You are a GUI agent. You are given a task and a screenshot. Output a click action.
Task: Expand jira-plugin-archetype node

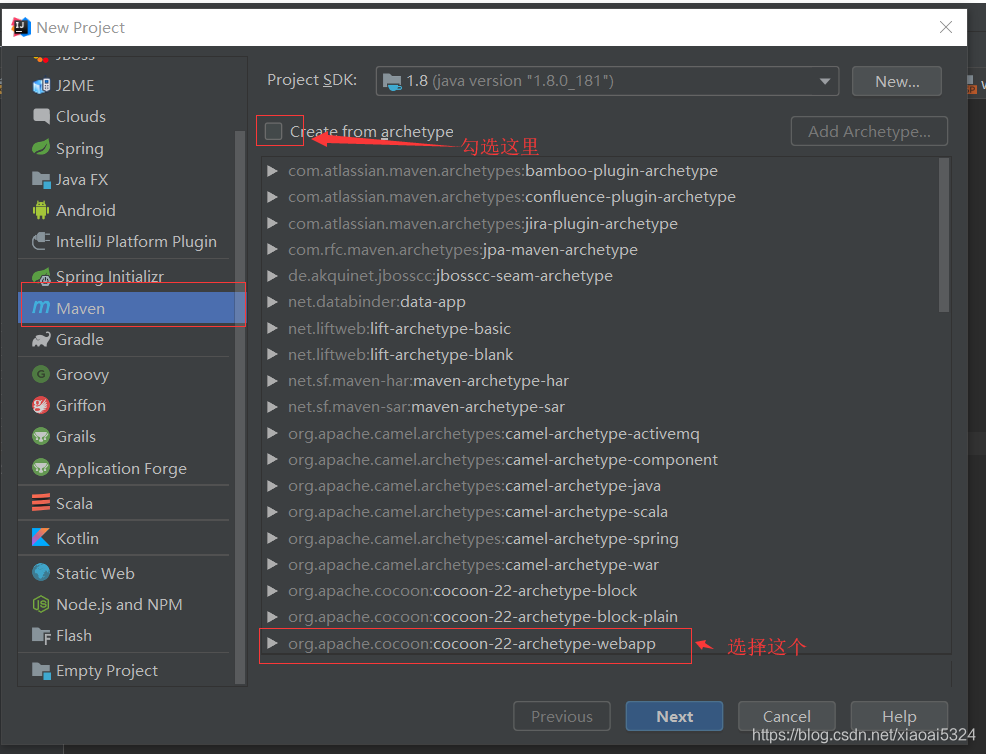click(x=272, y=223)
